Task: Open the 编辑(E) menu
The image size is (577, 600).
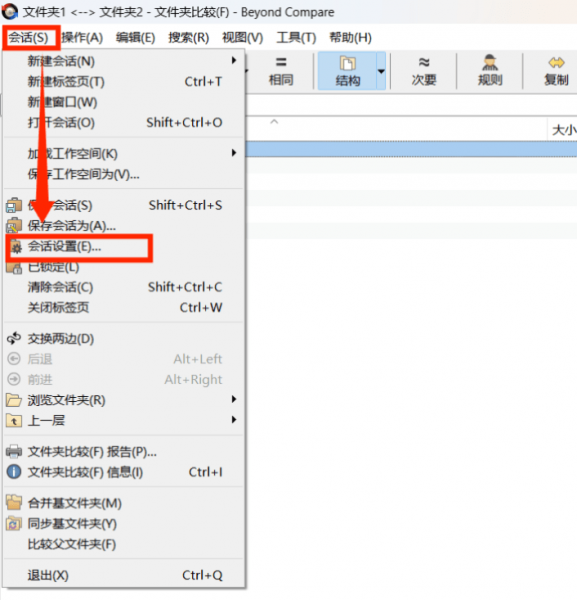Action: tap(135, 38)
